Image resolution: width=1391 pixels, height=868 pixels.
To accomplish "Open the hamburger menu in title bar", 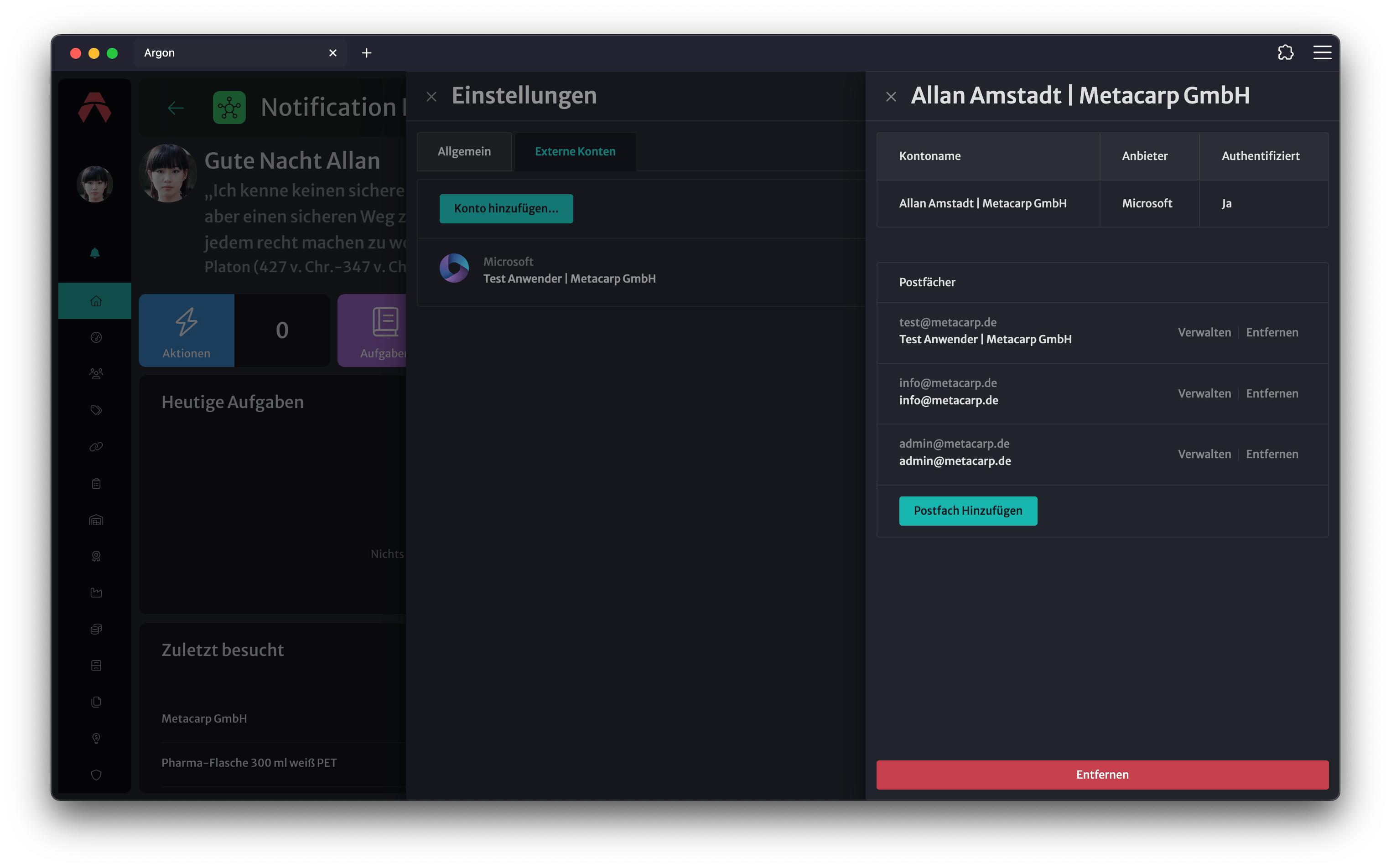I will click(x=1322, y=53).
